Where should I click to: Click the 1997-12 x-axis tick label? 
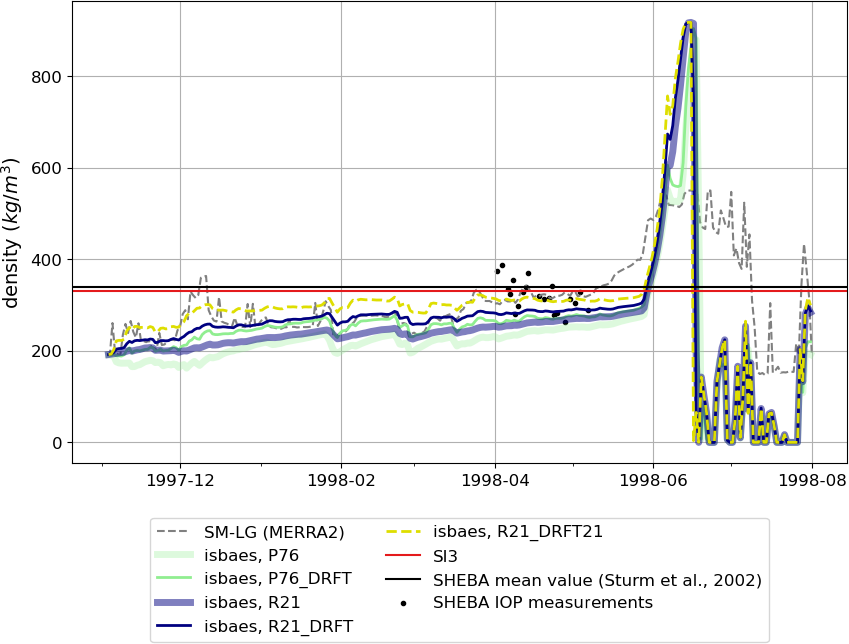tap(180, 481)
